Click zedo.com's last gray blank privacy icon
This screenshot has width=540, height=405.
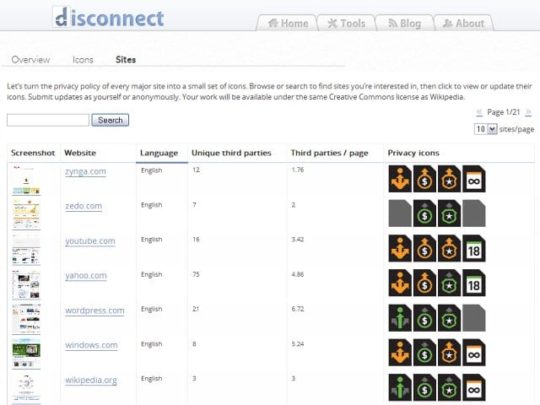click(x=474, y=214)
